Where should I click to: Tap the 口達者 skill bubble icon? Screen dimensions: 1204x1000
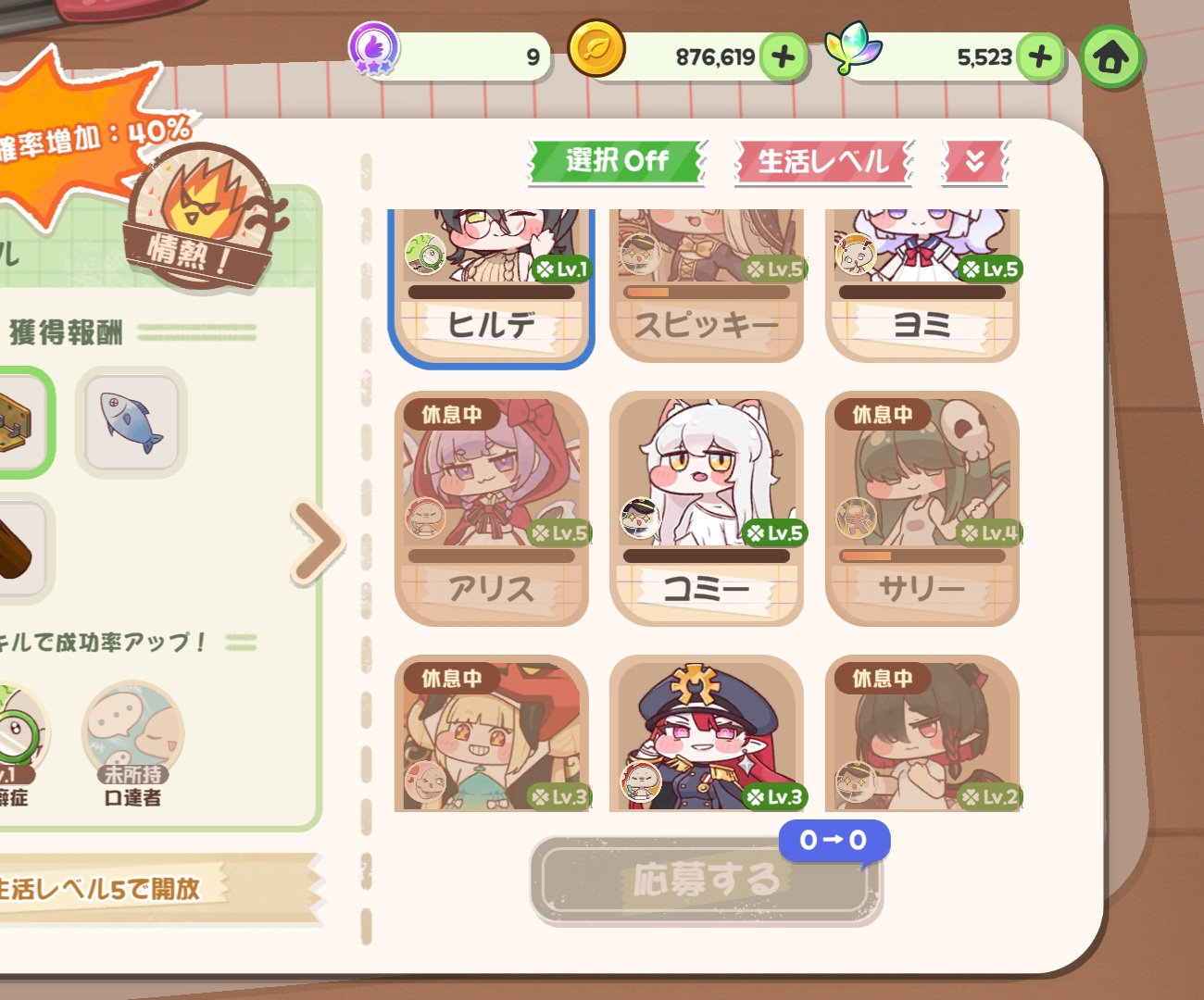(x=132, y=732)
